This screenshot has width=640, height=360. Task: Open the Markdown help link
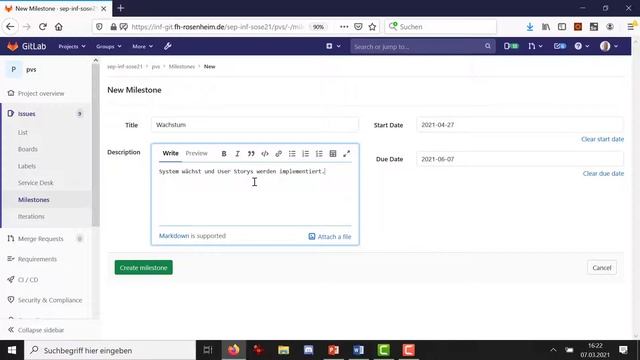(174, 236)
